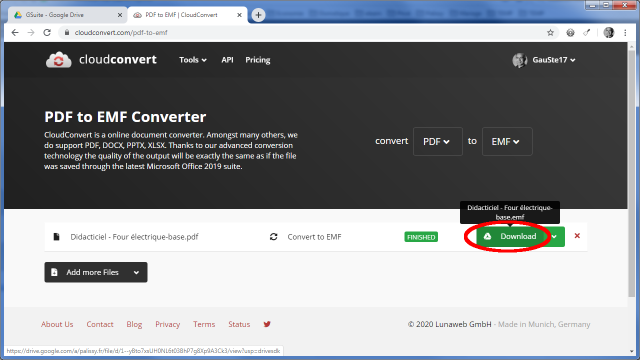Open the Privacy footer link
The height and width of the screenshot is (360, 640).
click(167, 324)
